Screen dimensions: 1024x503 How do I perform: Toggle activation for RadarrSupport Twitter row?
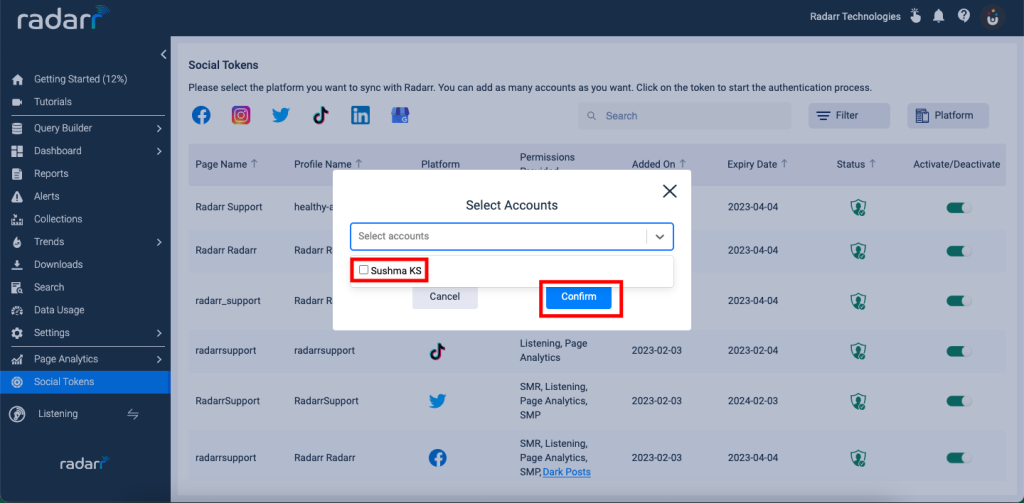pyautogui.click(x=959, y=401)
